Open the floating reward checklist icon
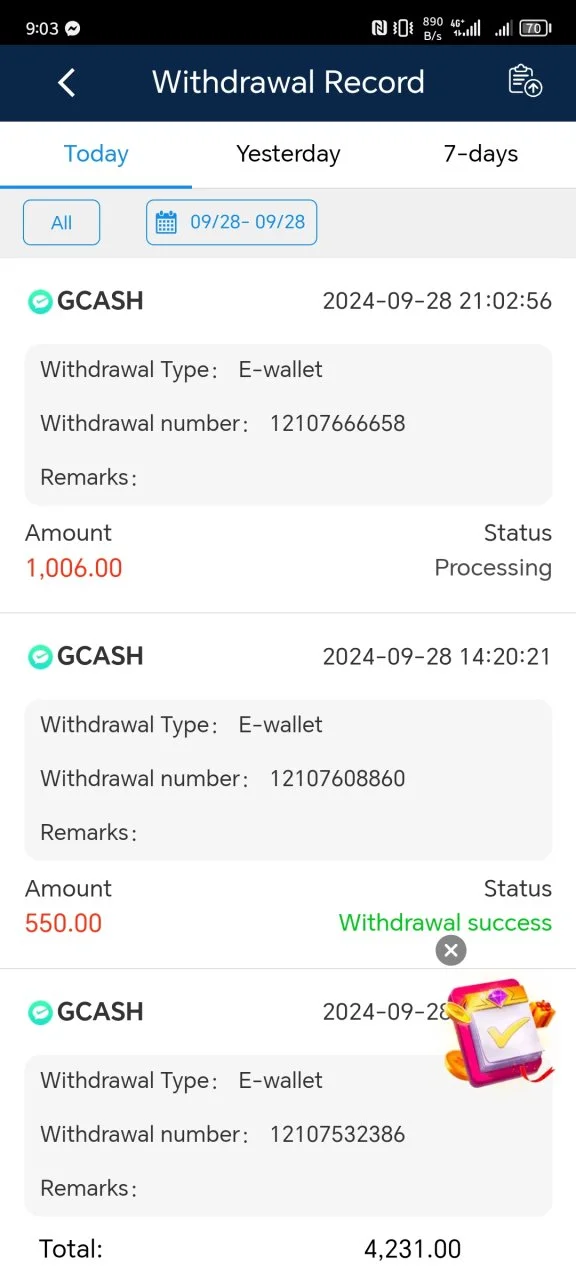576x1280 pixels. tap(499, 1033)
